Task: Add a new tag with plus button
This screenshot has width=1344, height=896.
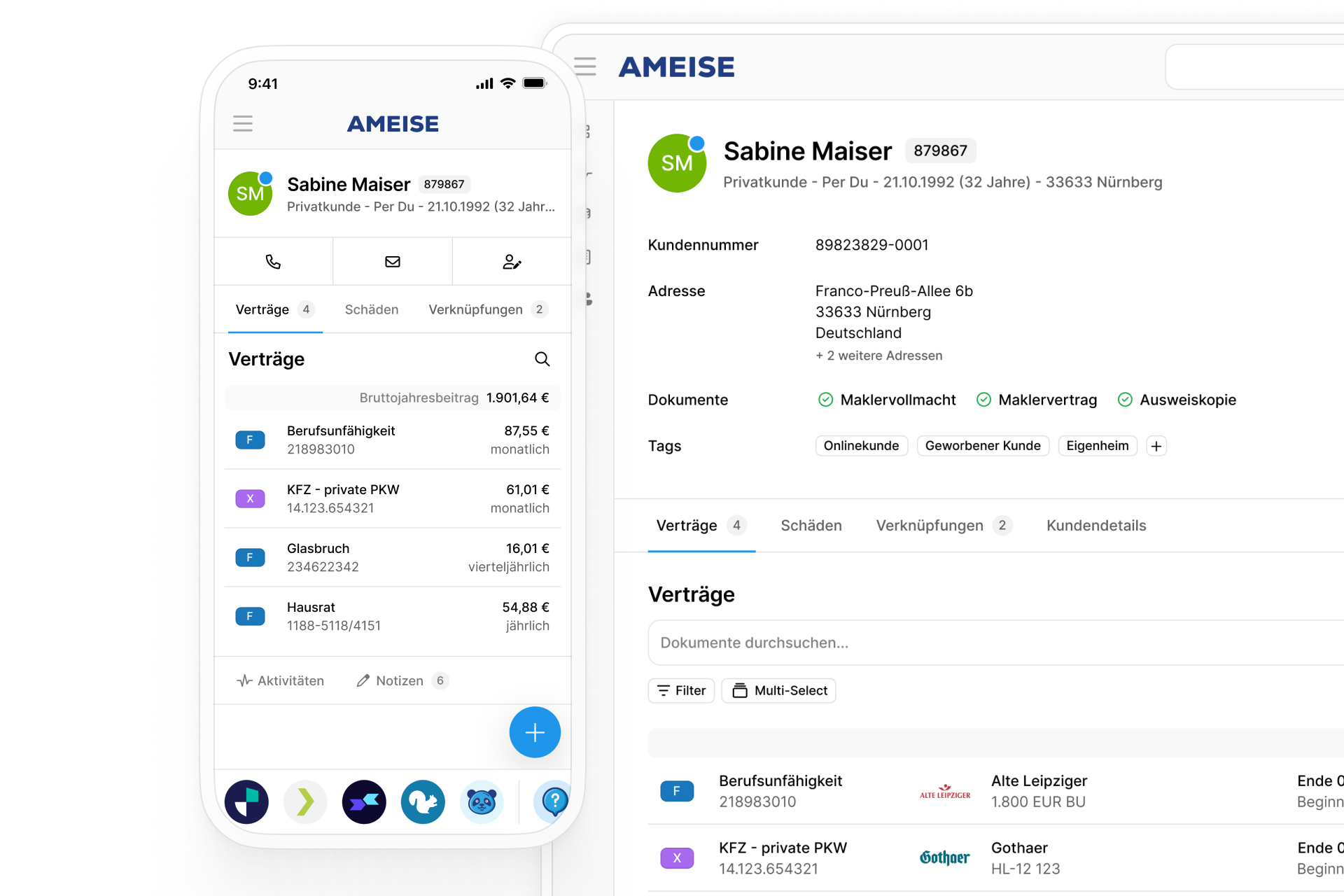Action: [1156, 446]
